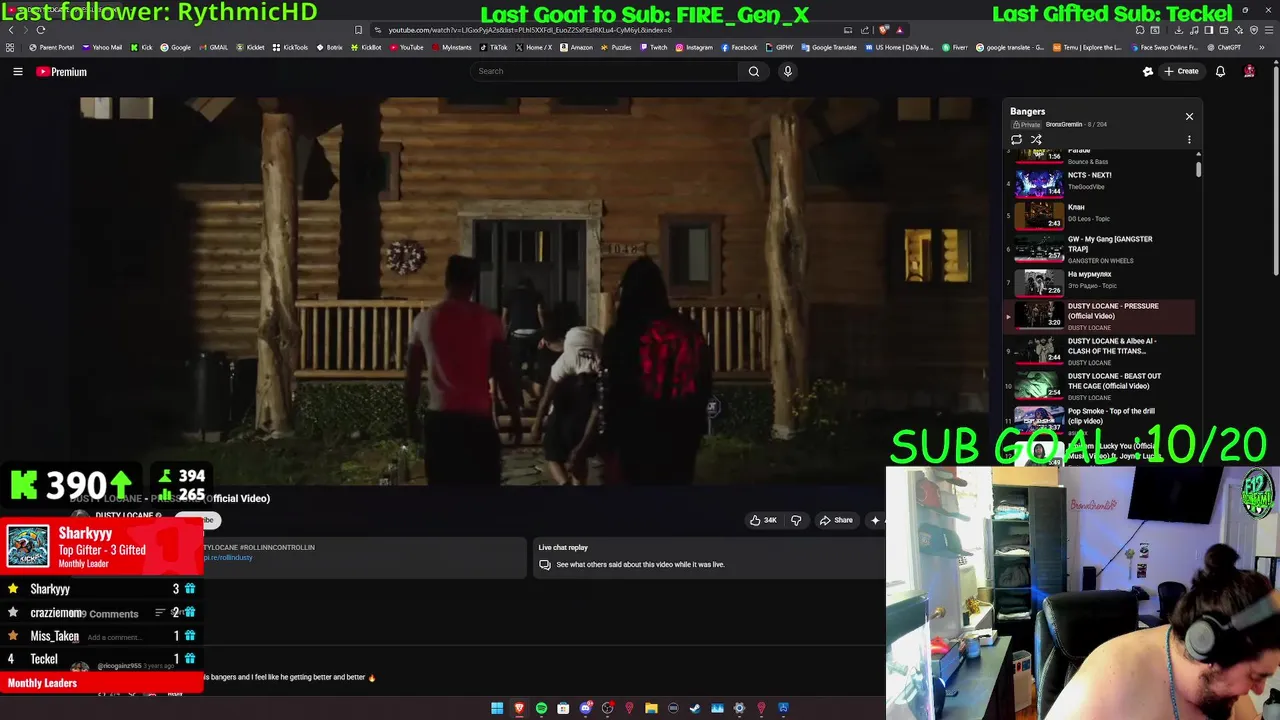The image size is (1280, 720).
Task: Open YouTube notifications bell
Action: [1220, 71]
